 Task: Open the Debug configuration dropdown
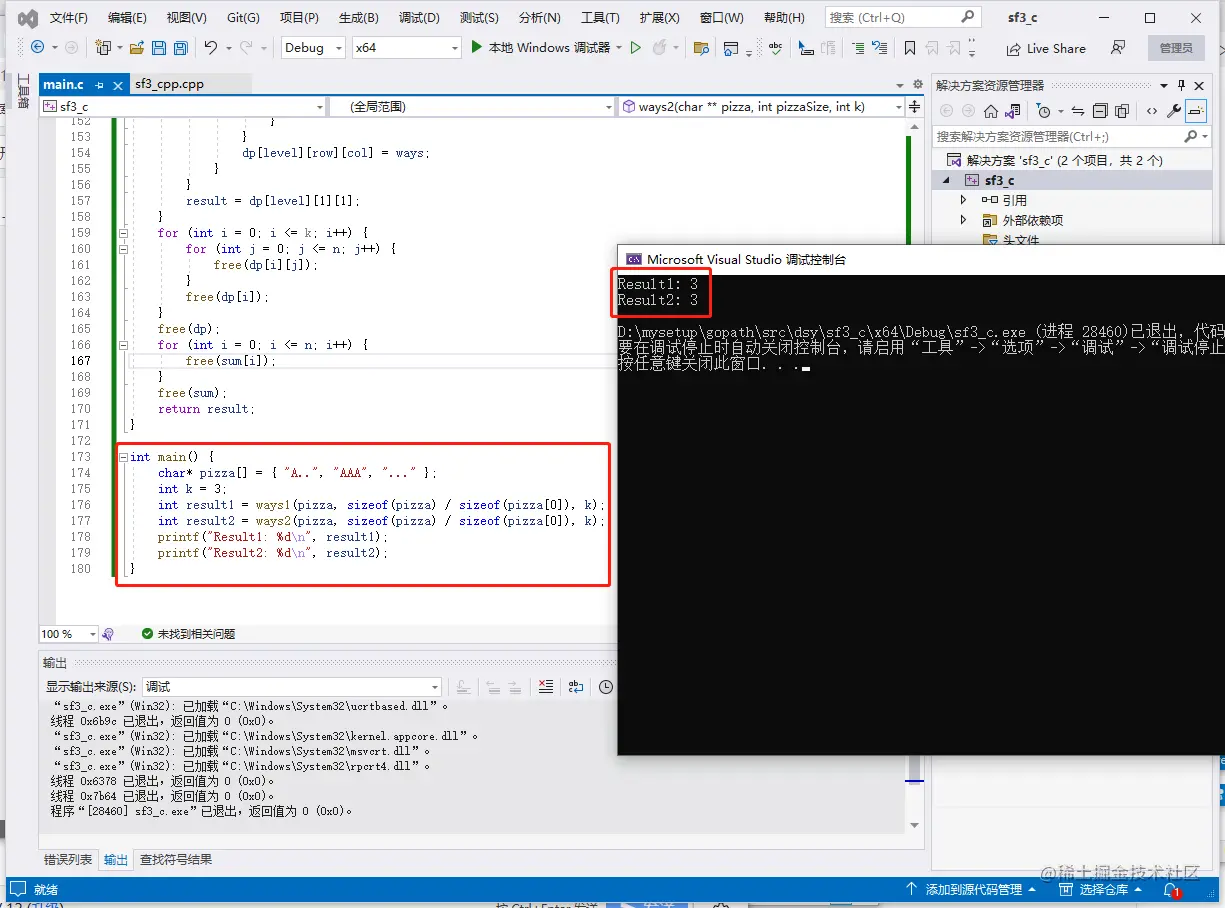pos(313,48)
